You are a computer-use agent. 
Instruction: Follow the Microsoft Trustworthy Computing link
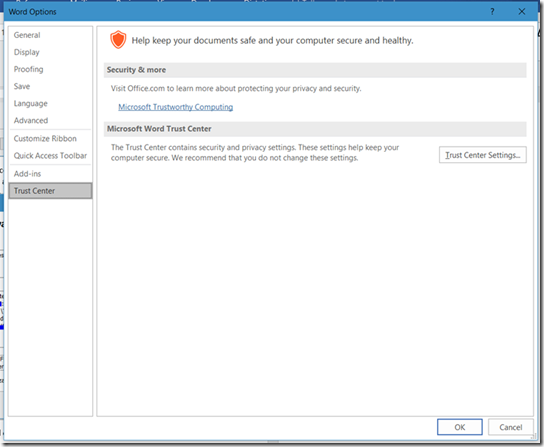176,107
